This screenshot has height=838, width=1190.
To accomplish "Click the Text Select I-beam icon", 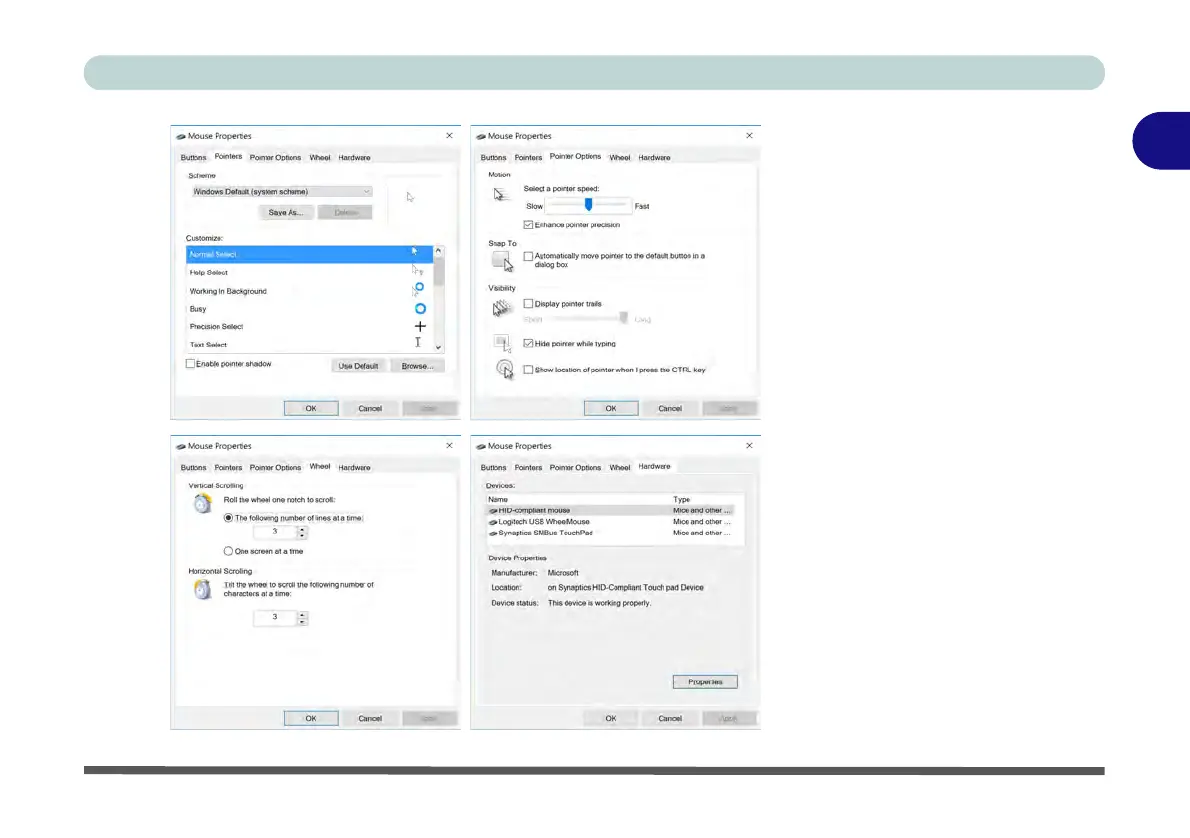I will click(x=417, y=342).
